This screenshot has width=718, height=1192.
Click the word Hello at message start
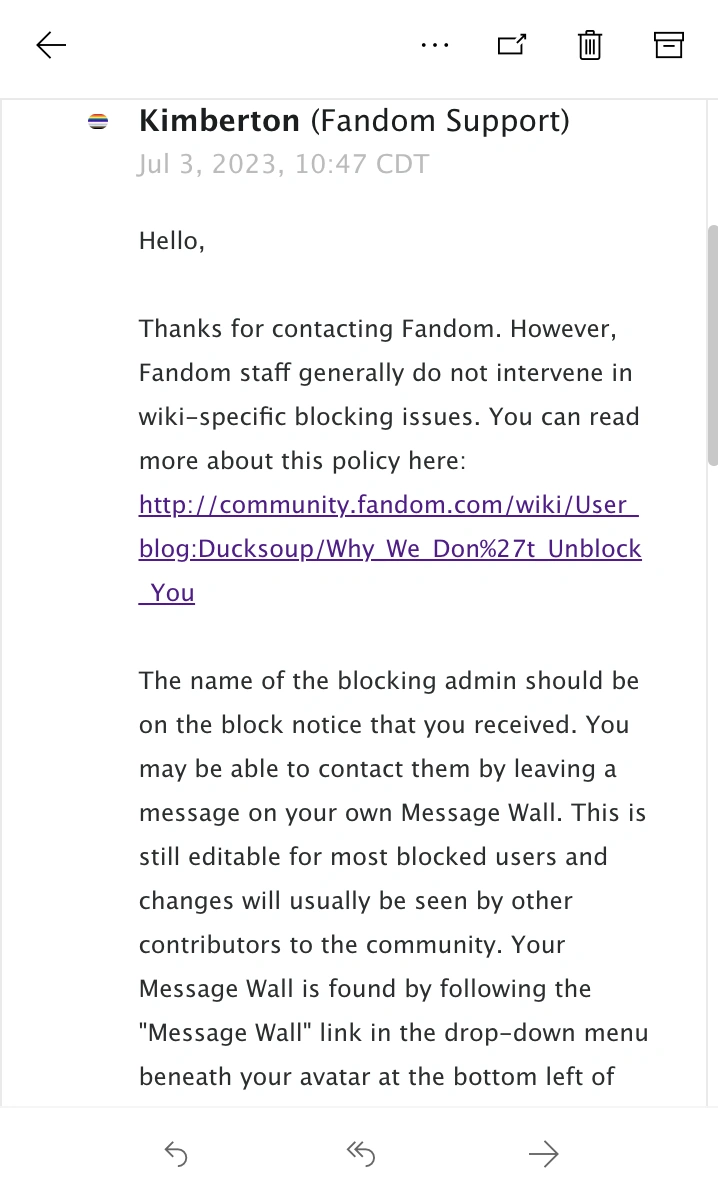click(x=166, y=240)
